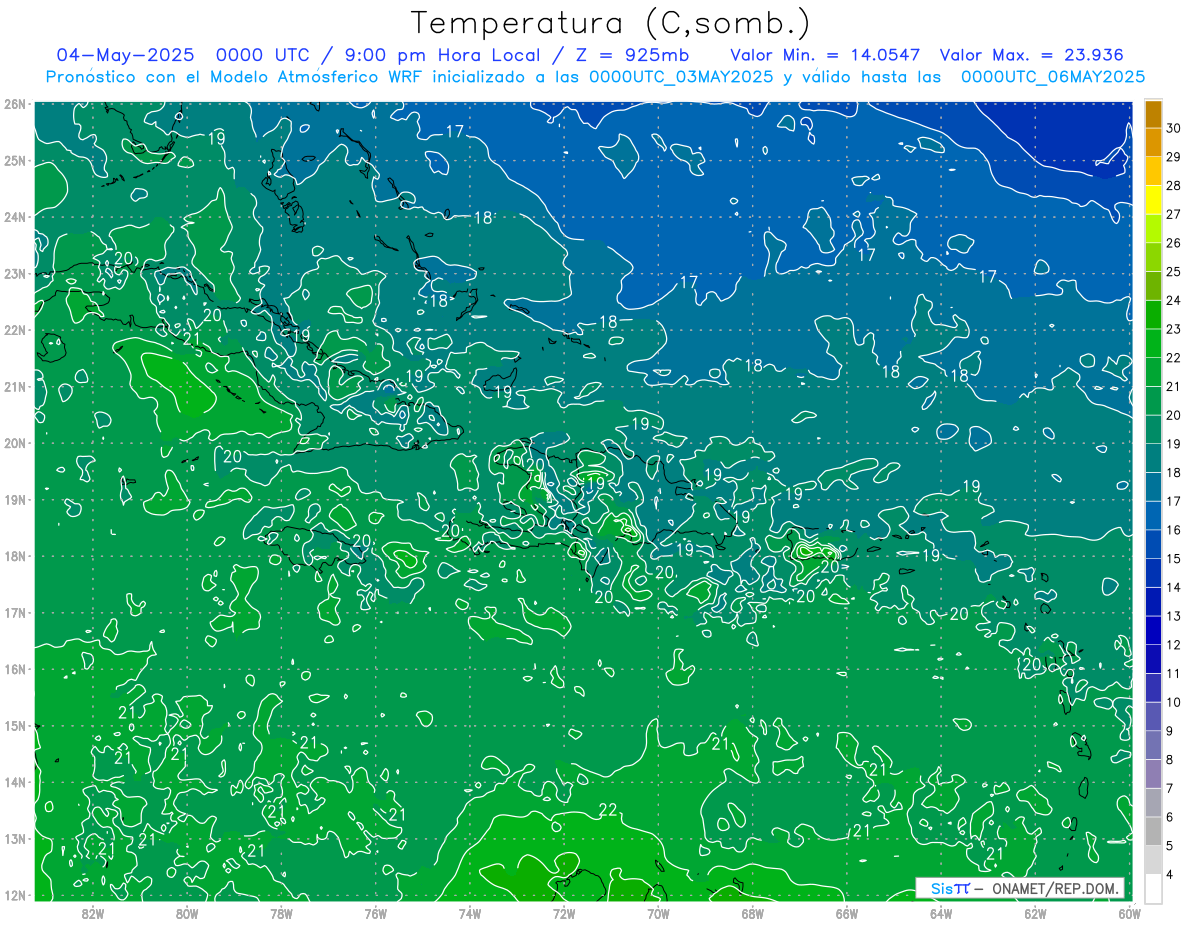1200x927 pixels.
Task: Click the '25N' latitude label
Action: (x=14, y=160)
